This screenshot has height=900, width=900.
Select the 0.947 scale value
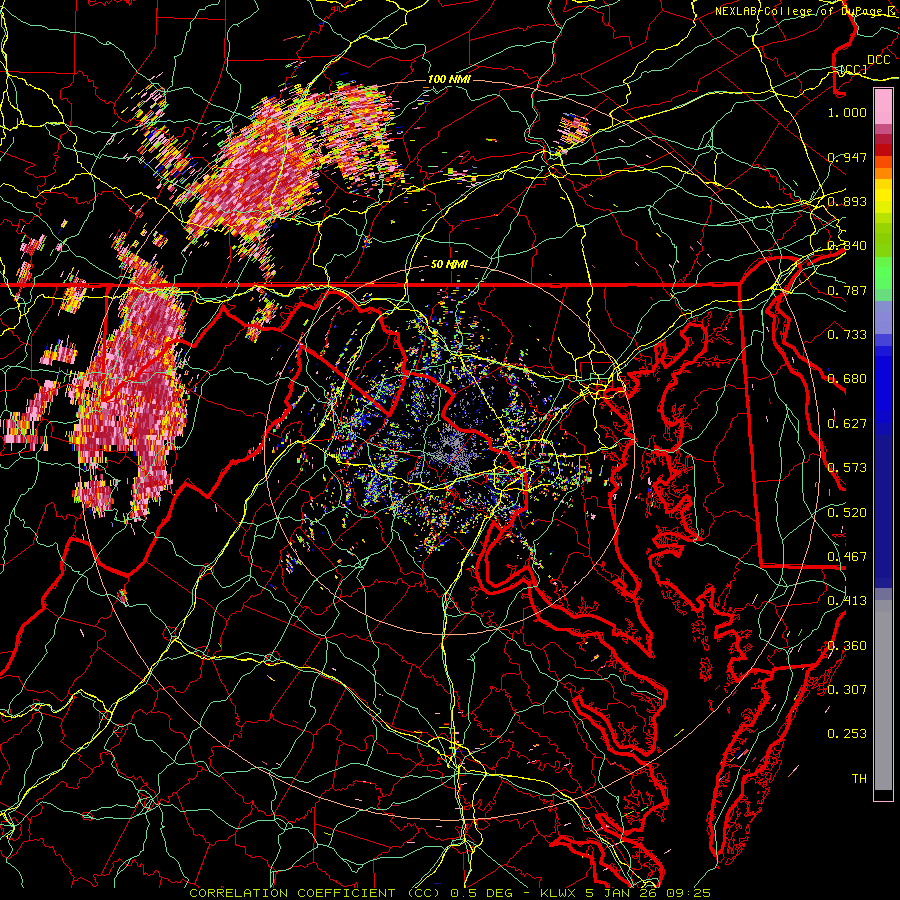(x=847, y=157)
